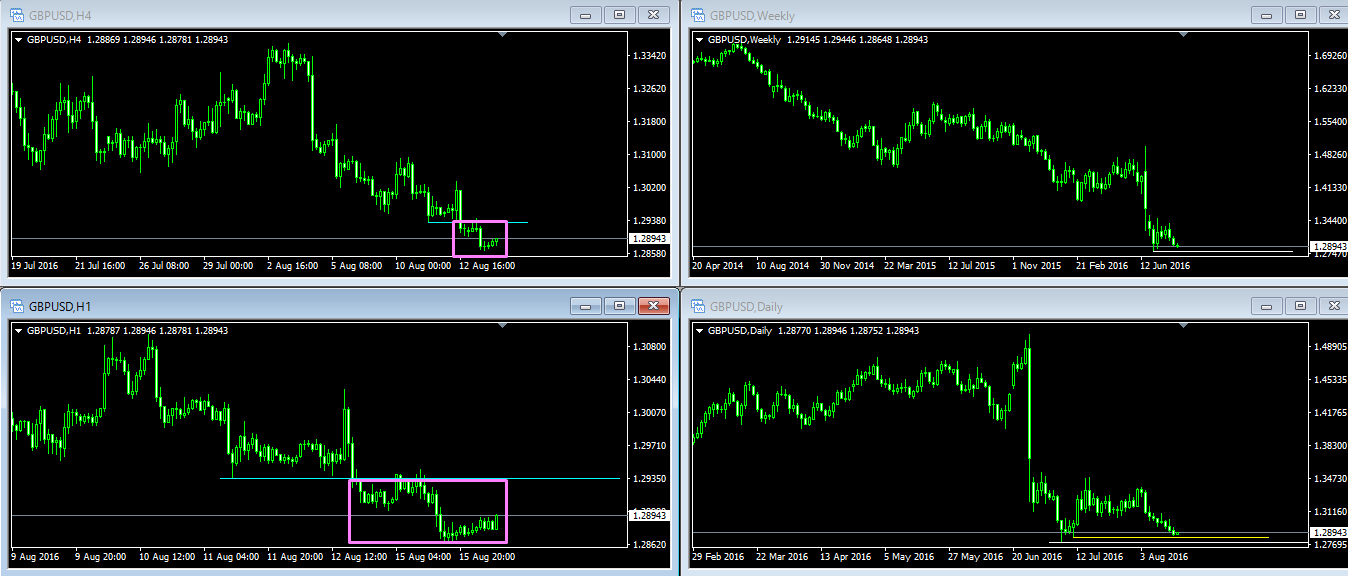Viewport: 1348px width, 576px height.
Task: Maximize the GBPUSD,Daily chart window
Action: [1299, 306]
